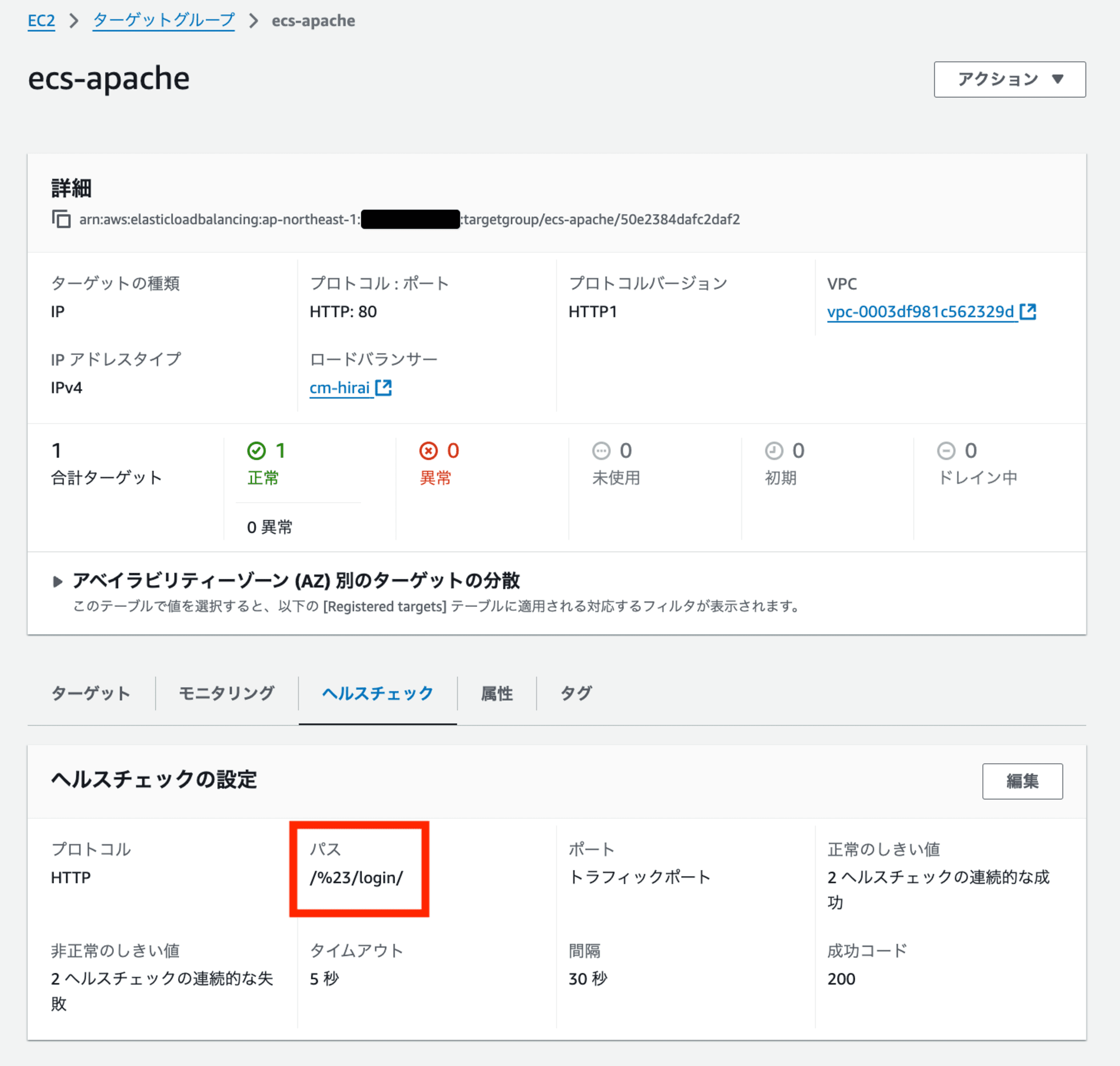Viewport: 1120px width, 1066px height.
Task: Open the タグ tab
Action: tap(576, 693)
